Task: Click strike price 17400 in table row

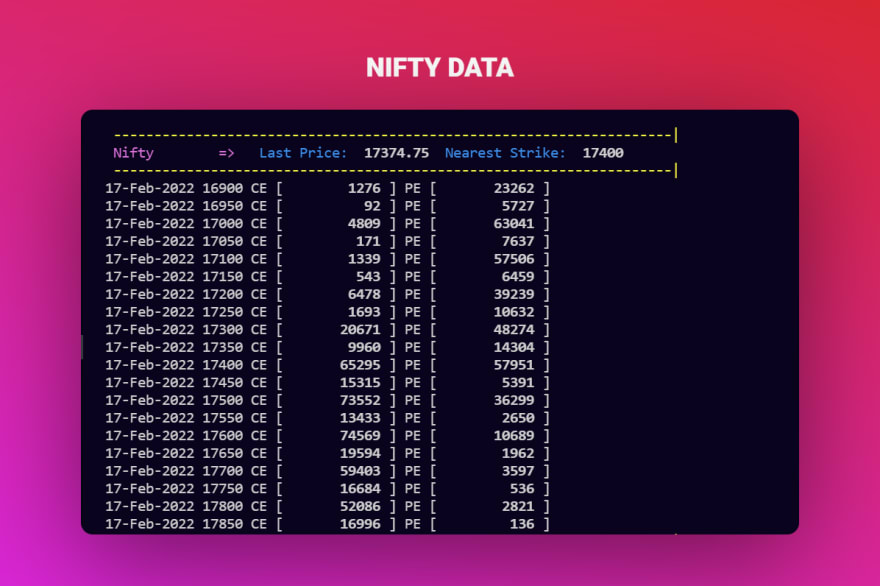Action: 223,365
